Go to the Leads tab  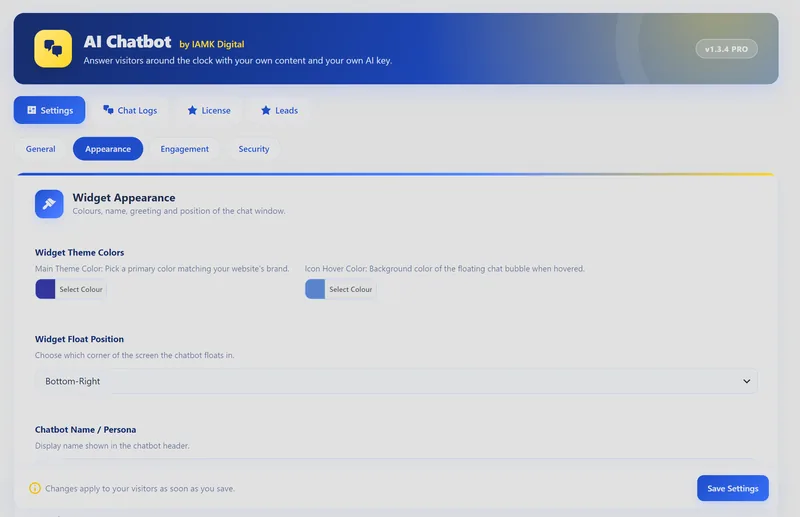tap(279, 110)
